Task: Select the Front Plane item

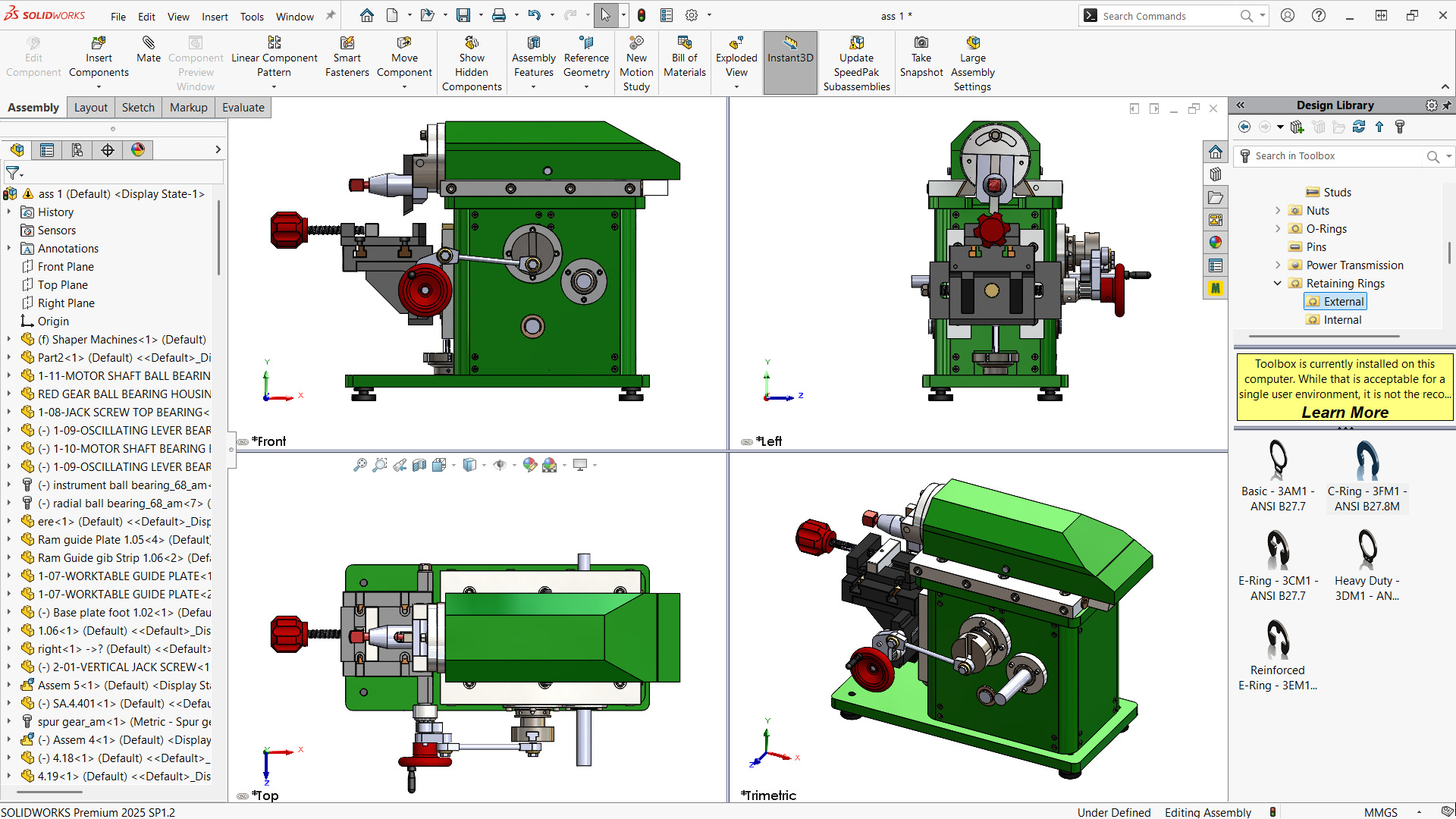Action: [x=58, y=267]
